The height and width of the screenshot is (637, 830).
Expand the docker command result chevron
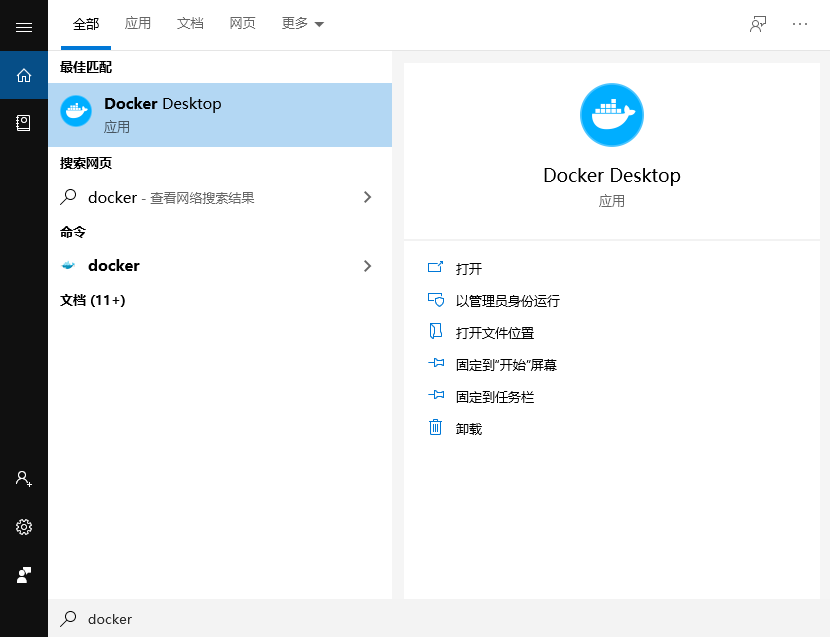[368, 266]
